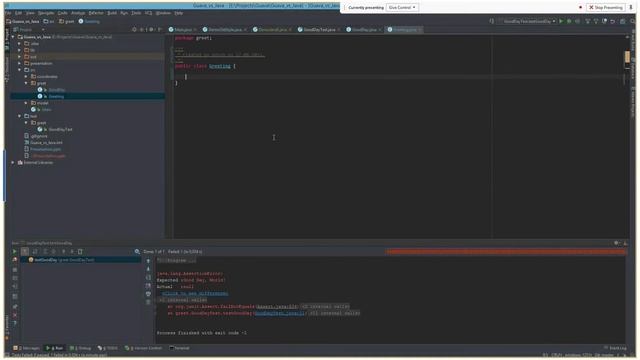The height and width of the screenshot is (360, 640).
Task: Start debugging with the bug icon
Action: [x=569, y=21]
